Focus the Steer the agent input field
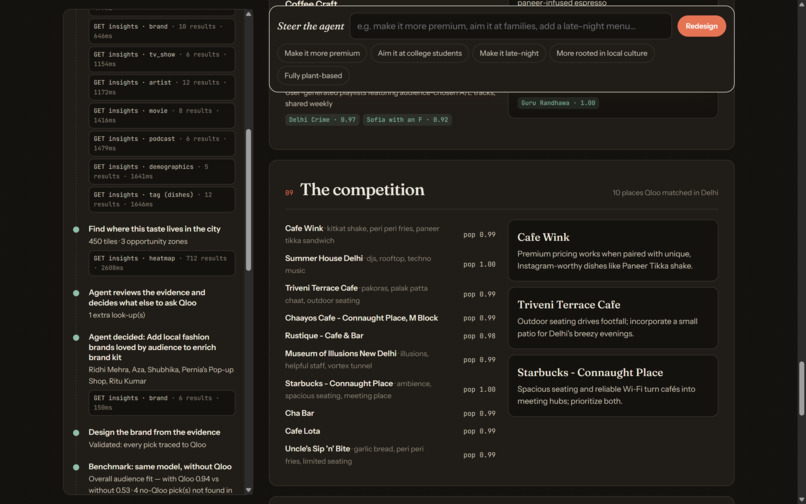The width and height of the screenshot is (806, 504). click(510, 26)
